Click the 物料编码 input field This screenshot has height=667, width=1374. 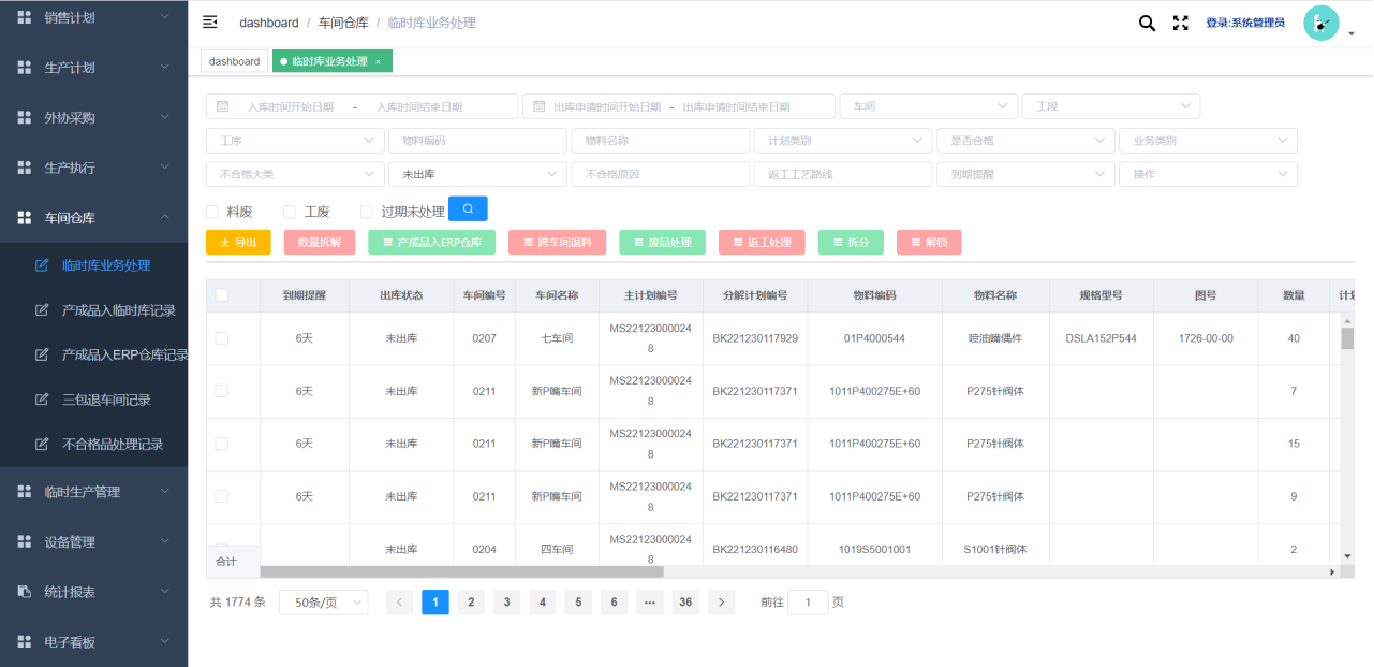[x=477, y=141]
